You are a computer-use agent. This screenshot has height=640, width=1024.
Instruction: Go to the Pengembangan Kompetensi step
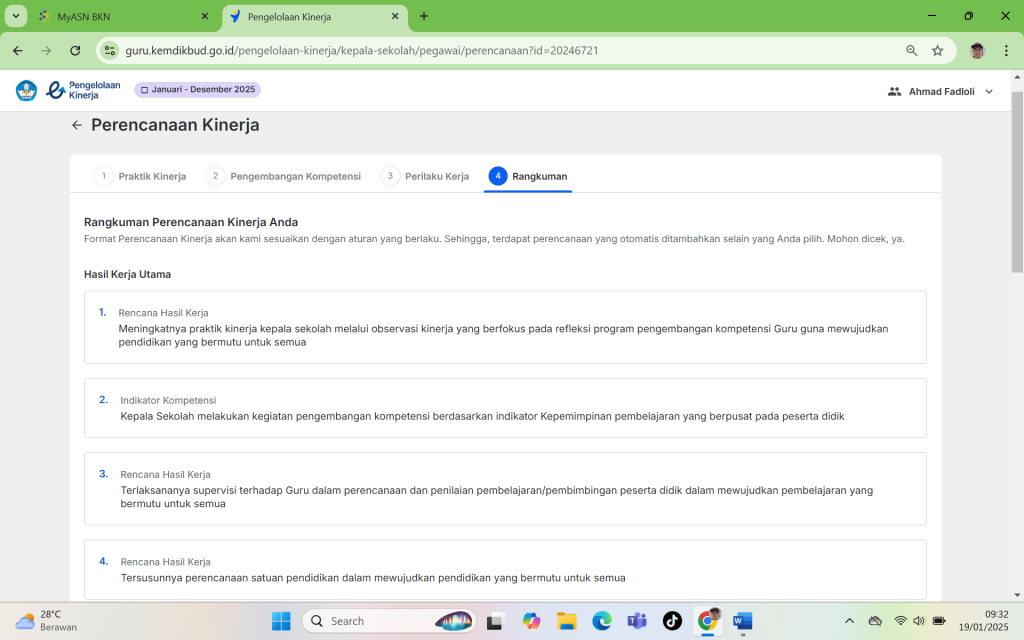pyautogui.click(x=284, y=176)
